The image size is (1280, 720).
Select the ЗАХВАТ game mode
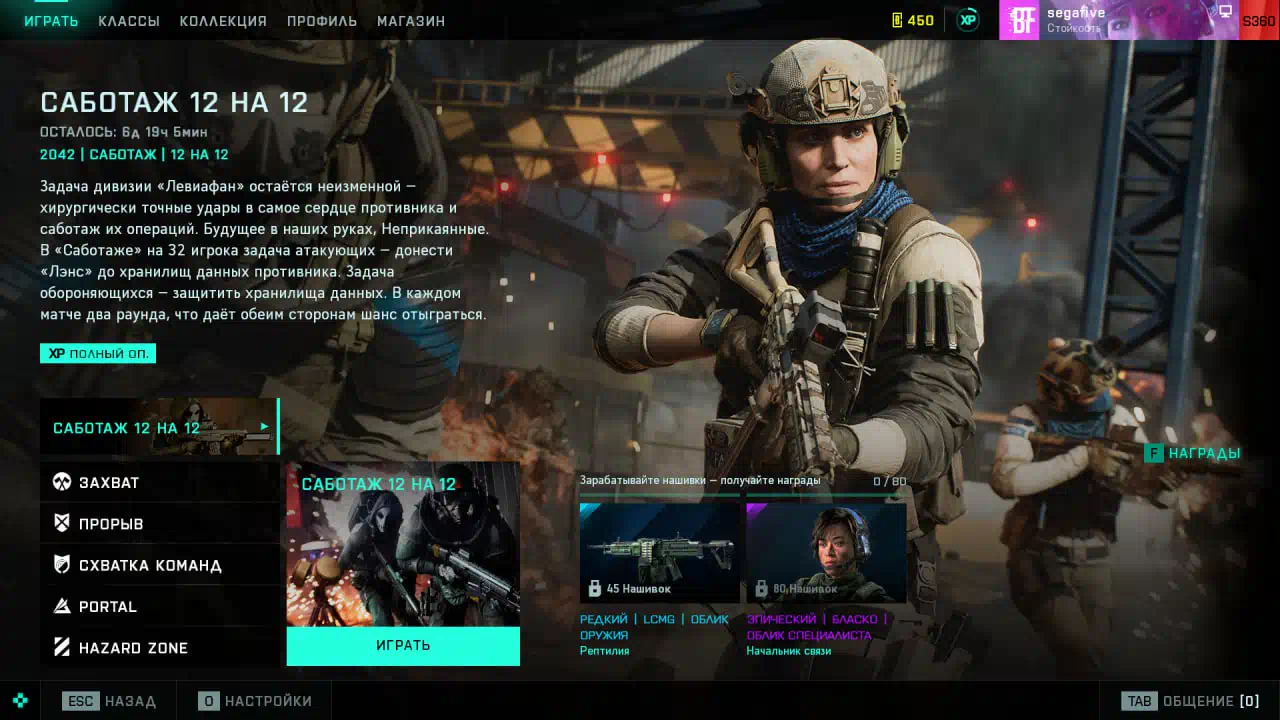pos(160,482)
